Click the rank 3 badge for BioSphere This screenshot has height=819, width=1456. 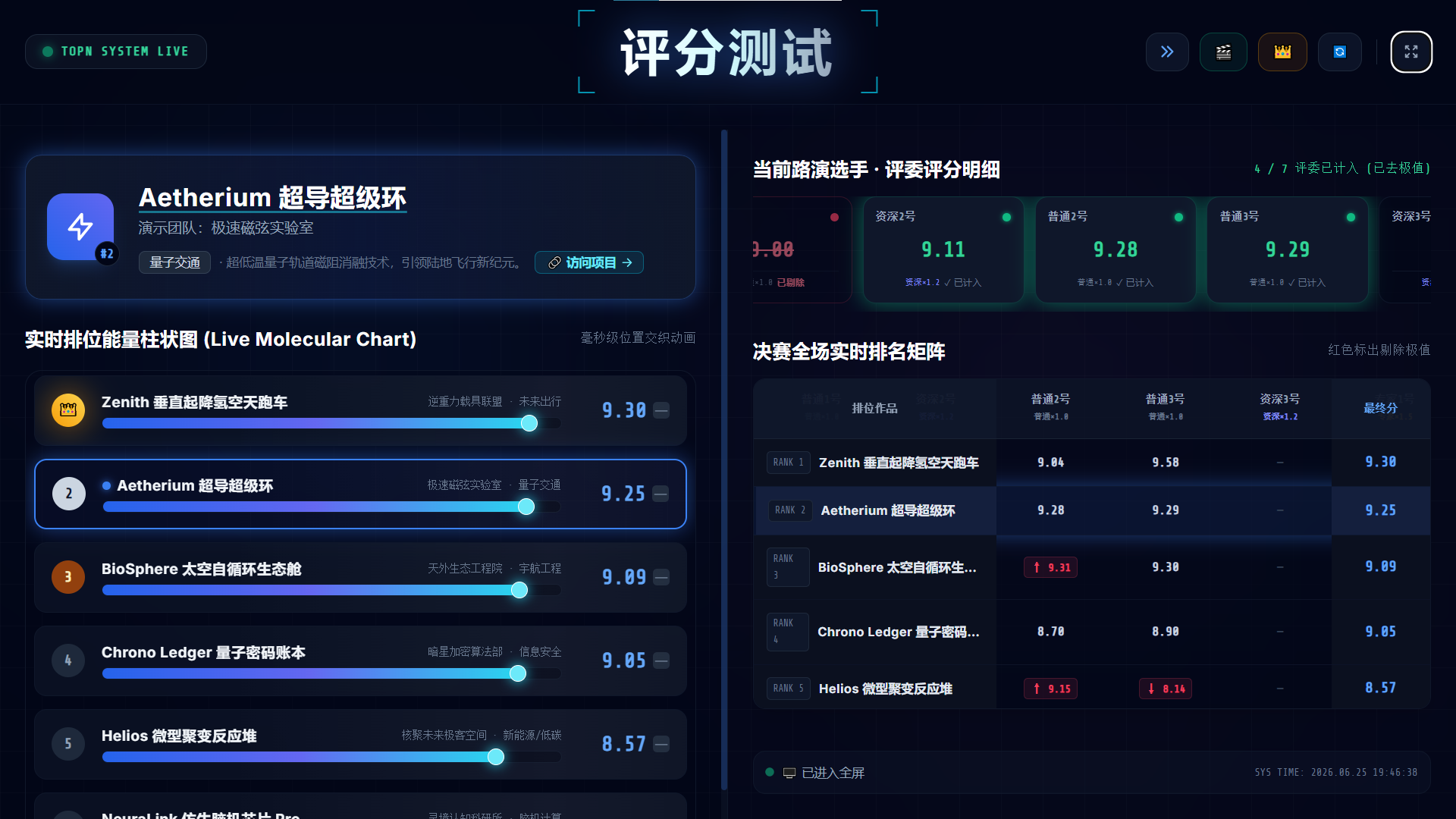tap(68, 577)
